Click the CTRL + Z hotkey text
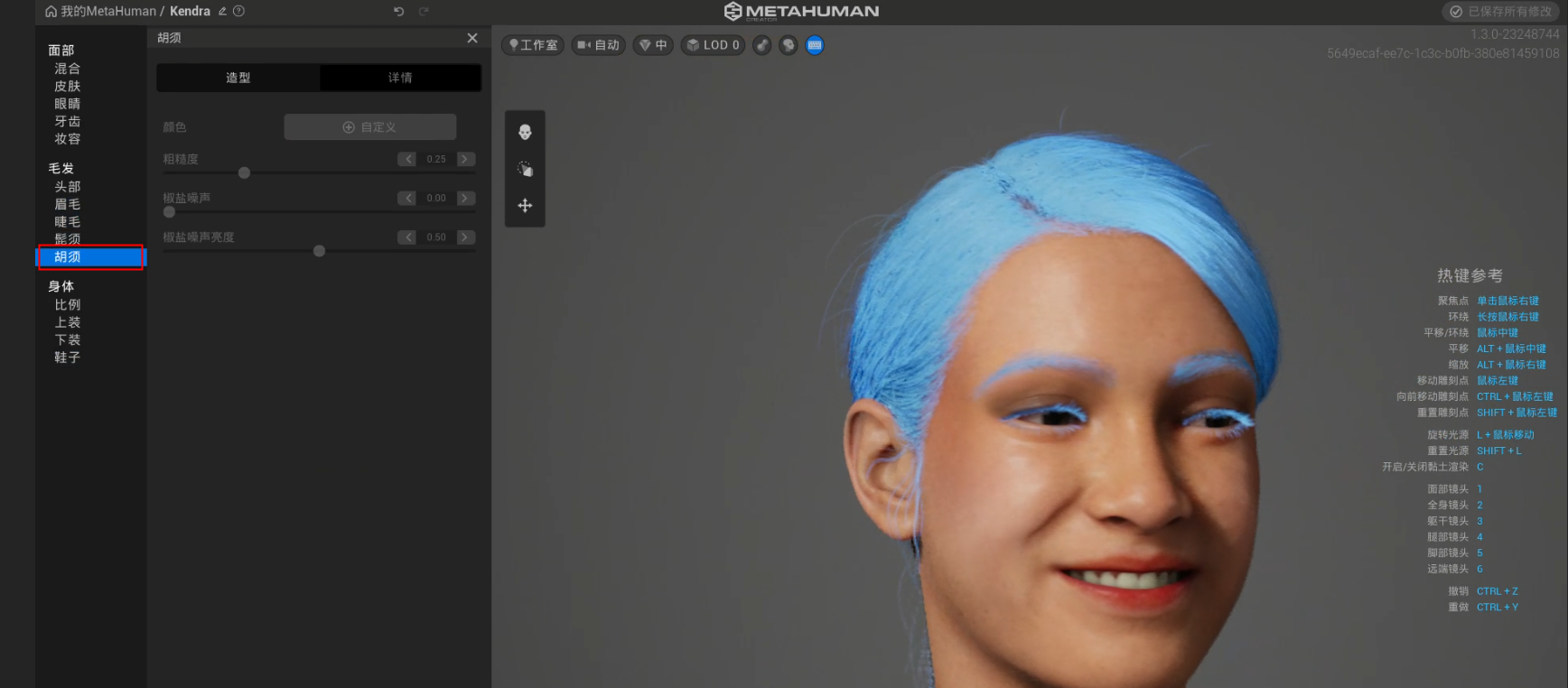The width and height of the screenshot is (1568, 688). click(1498, 591)
